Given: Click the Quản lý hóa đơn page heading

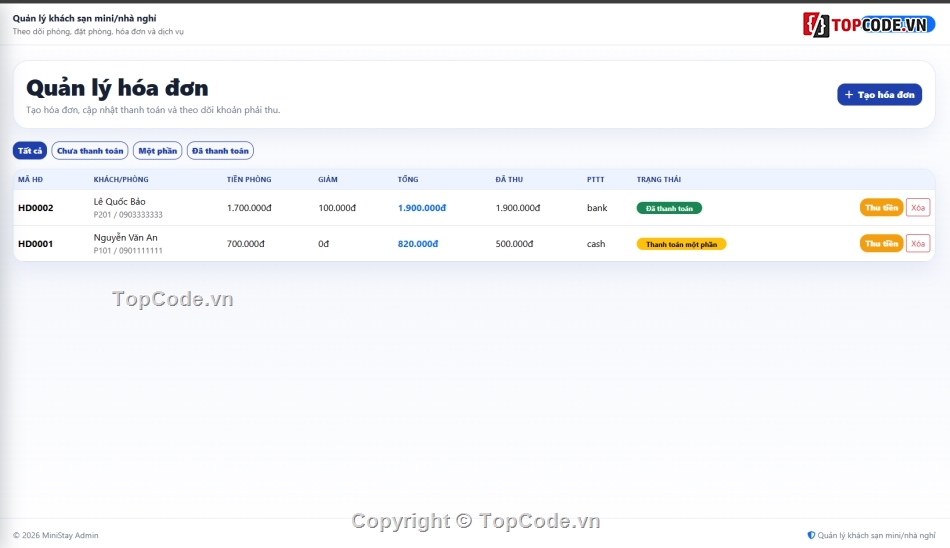Looking at the screenshot, I should pyautogui.click(x=117, y=89).
